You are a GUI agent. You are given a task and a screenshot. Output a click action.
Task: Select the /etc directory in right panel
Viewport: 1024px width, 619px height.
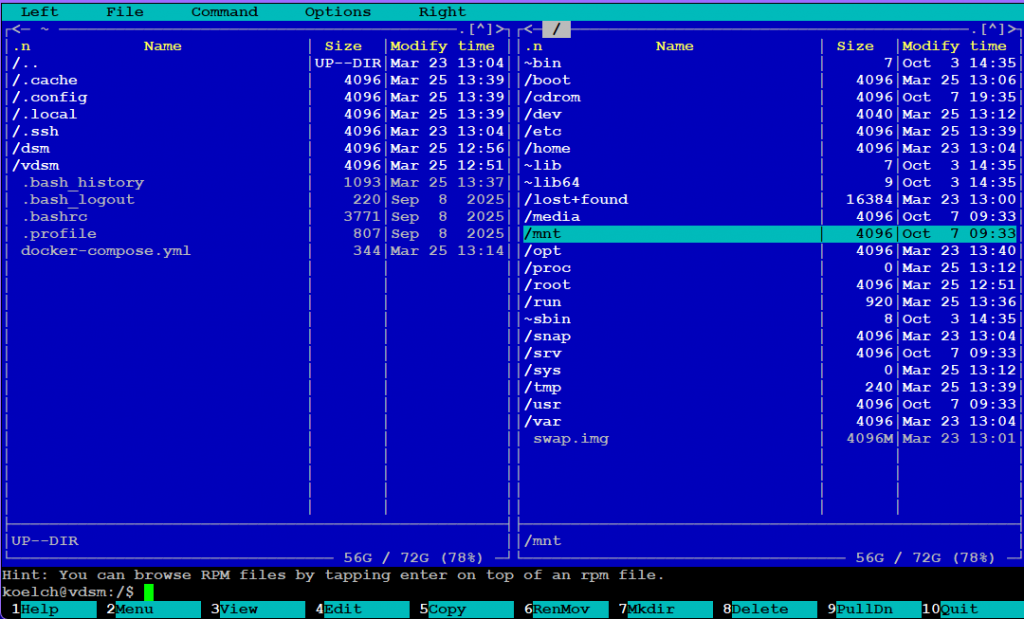[x=543, y=131]
